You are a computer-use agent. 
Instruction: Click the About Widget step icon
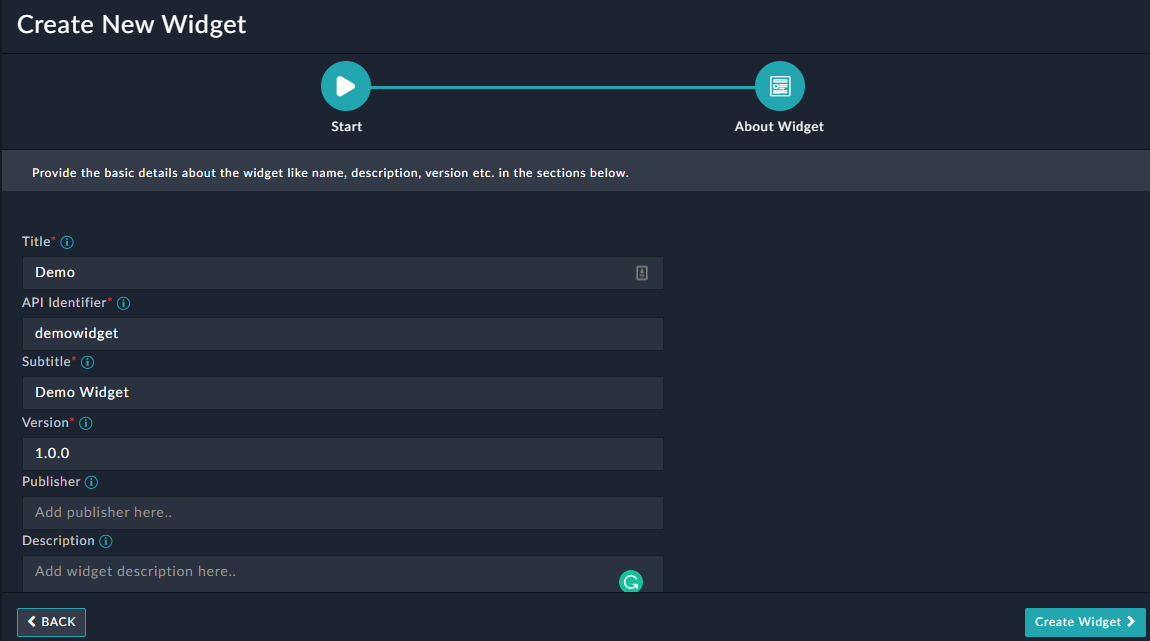point(779,85)
